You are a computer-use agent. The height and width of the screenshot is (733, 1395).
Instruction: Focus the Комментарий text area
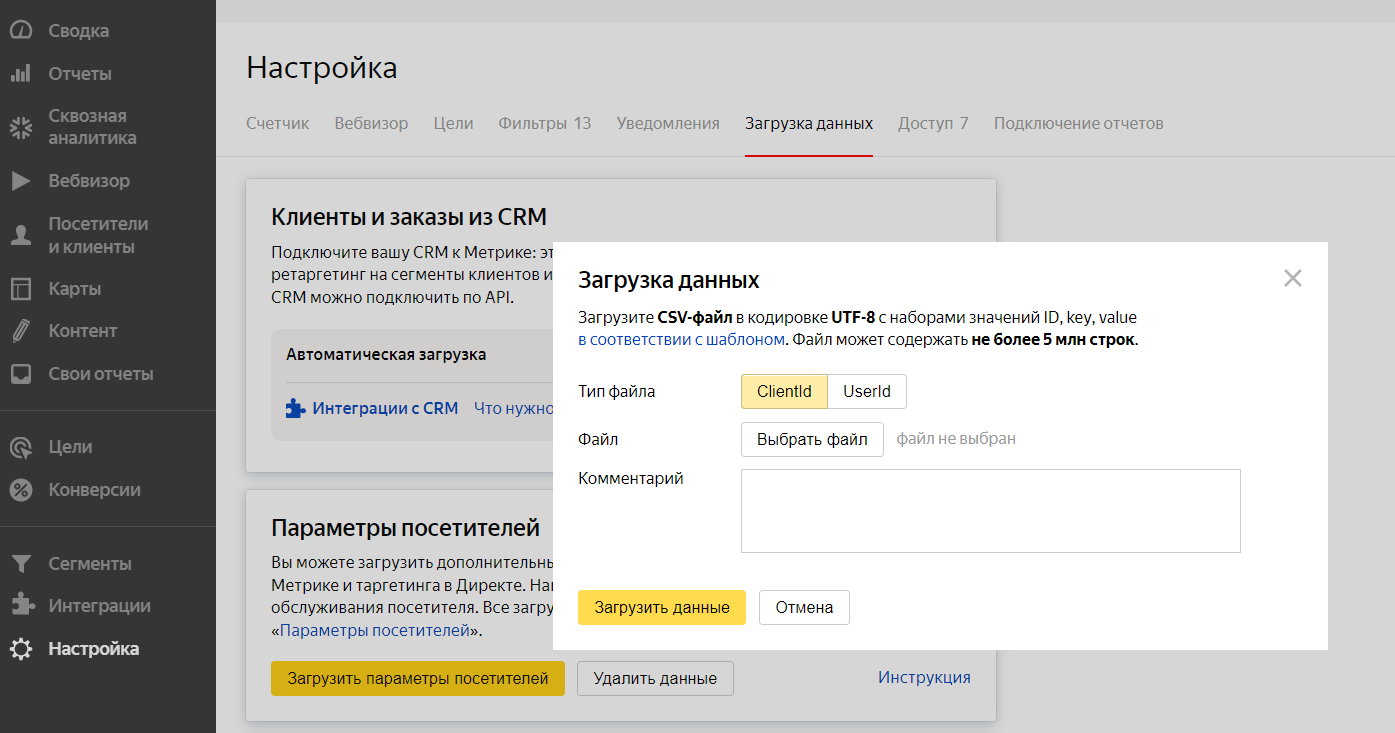pos(990,511)
